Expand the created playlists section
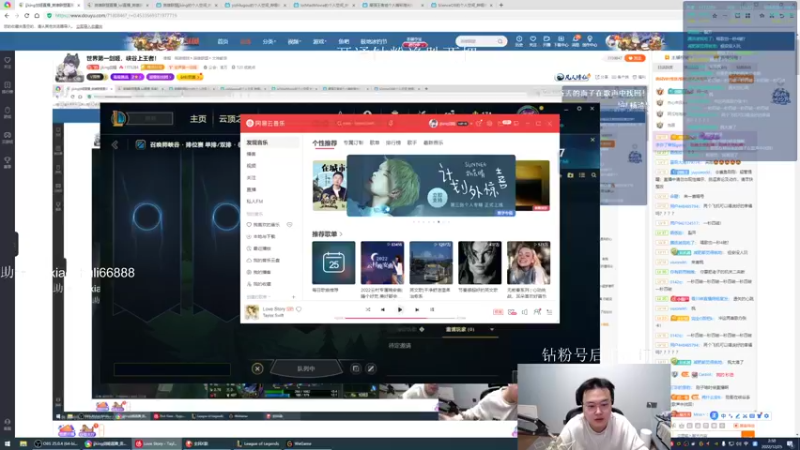The width and height of the screenshot is (800, 450). [258, 296]
